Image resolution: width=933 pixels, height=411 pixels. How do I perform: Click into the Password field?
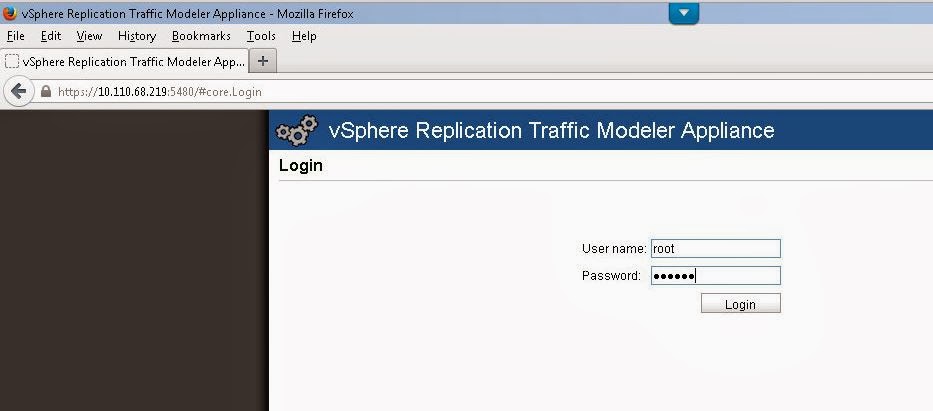click(x=715, y=276)
